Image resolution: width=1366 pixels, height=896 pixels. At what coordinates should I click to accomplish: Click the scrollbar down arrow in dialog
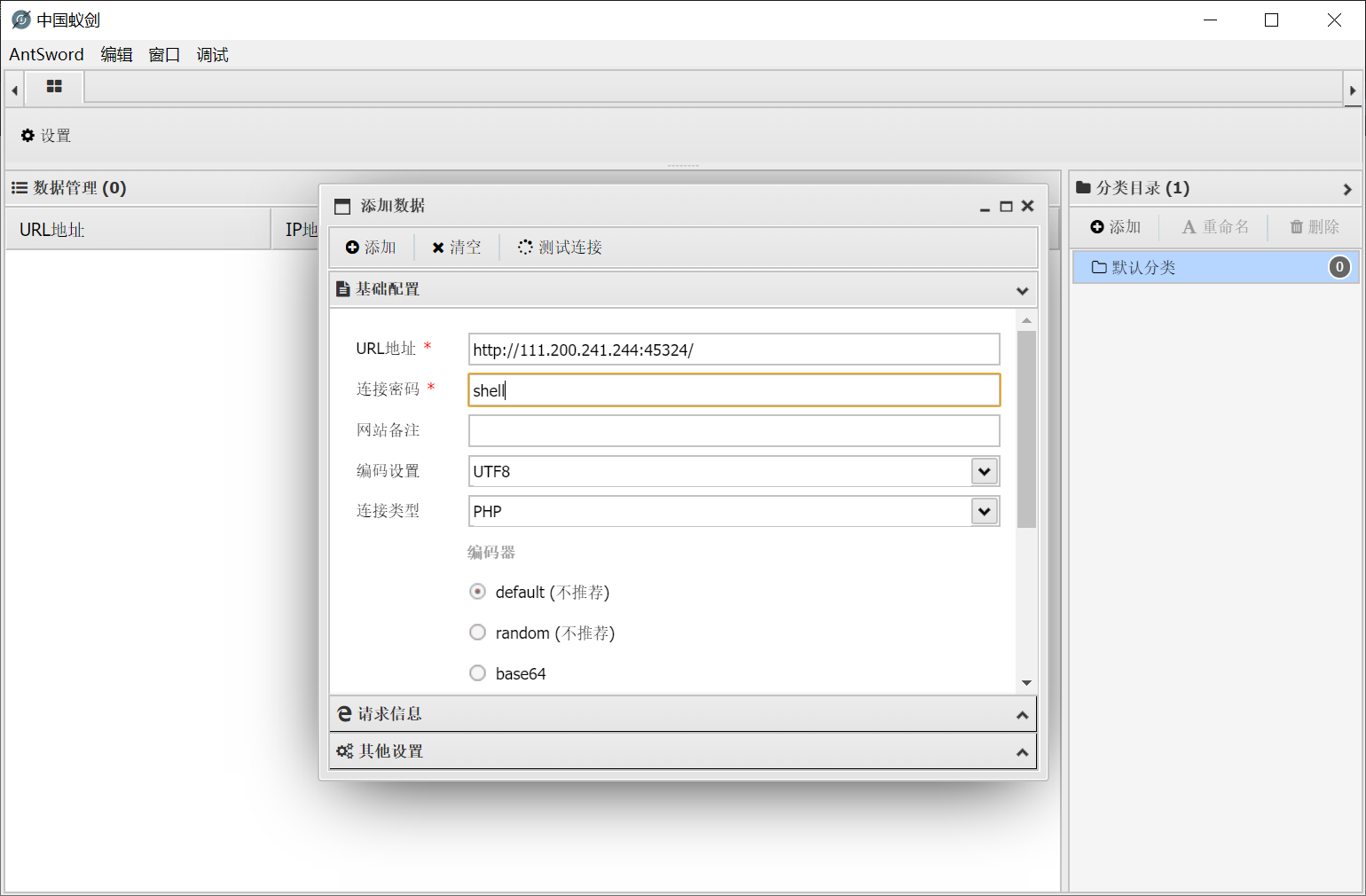click(x=1026, y=683)
